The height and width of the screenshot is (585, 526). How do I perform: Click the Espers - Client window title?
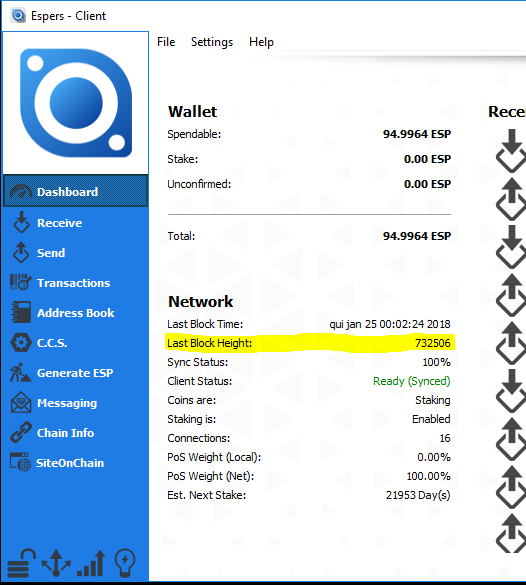[x=68, y=16]
